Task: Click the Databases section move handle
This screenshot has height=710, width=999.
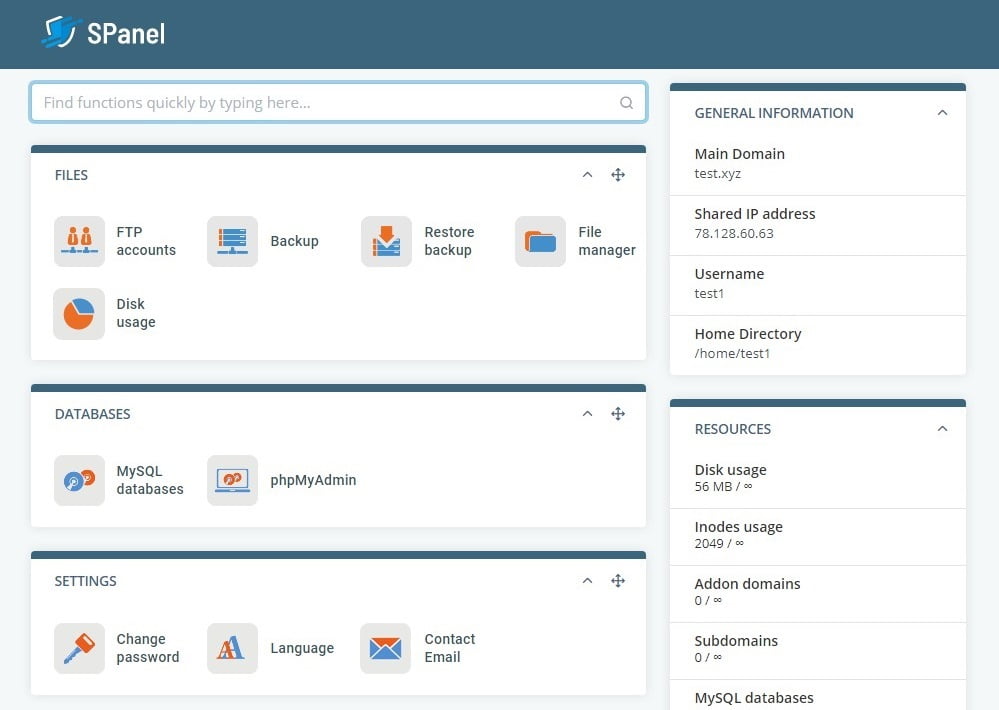Action: (618, 414)
